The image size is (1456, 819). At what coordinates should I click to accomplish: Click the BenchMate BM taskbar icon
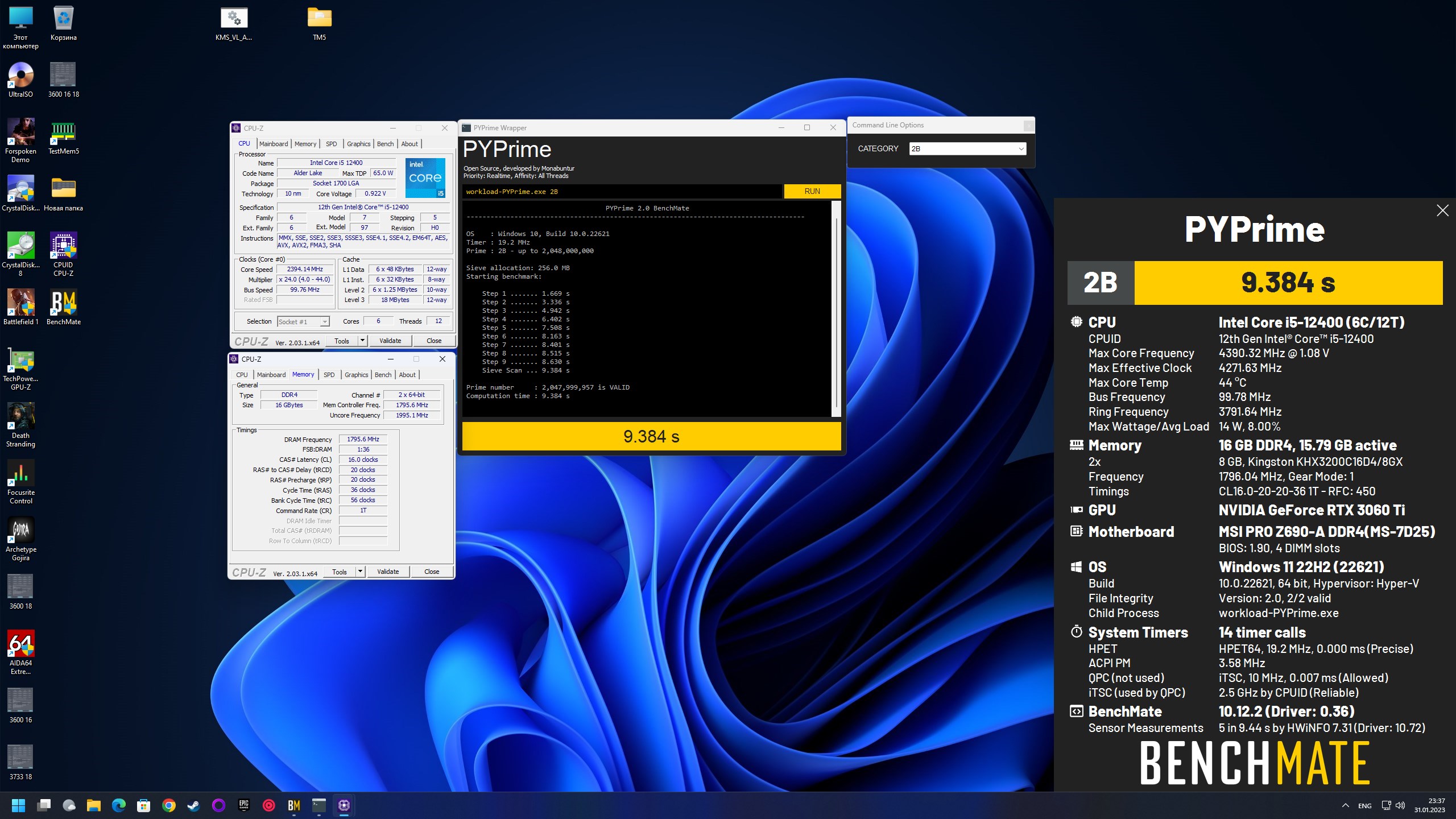tap(294, 805)
